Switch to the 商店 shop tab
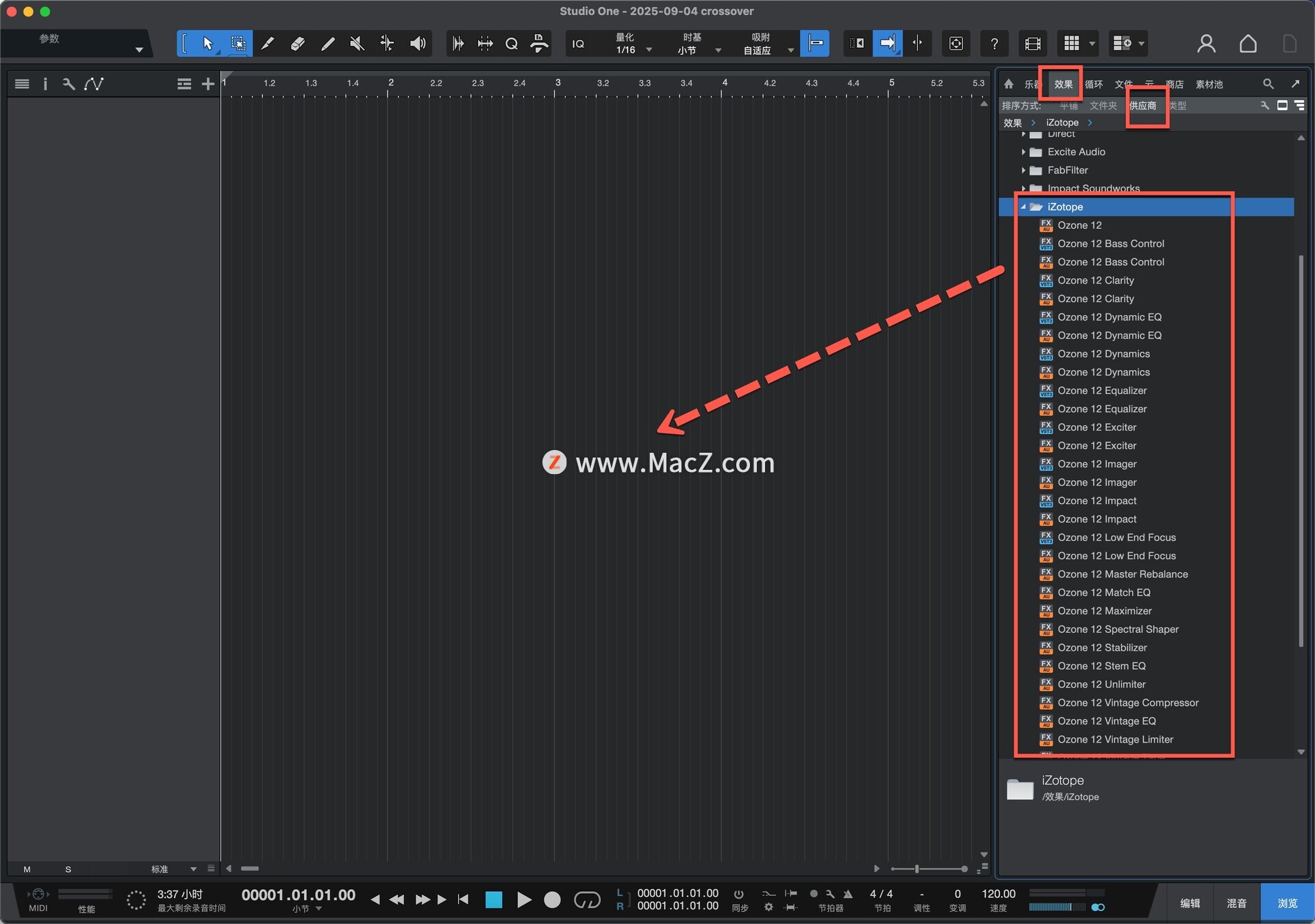The height and width of the screenshot is (924, 1315). click(1175, 84)
